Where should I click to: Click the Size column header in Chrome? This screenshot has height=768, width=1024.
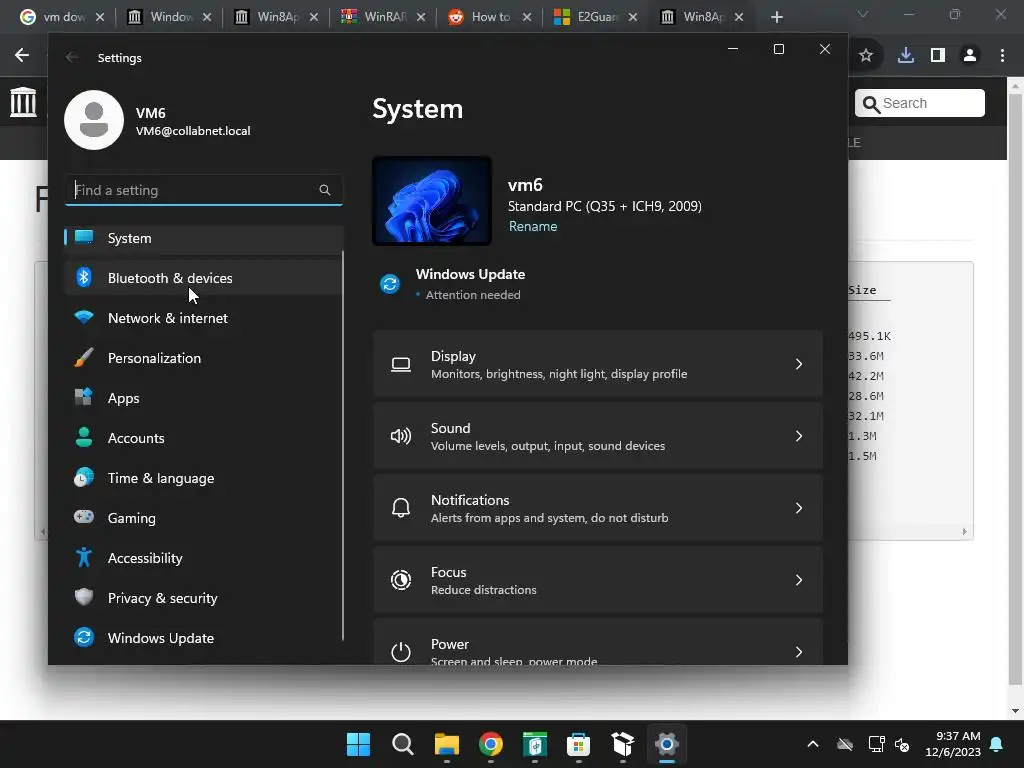(x=862, y=290)
